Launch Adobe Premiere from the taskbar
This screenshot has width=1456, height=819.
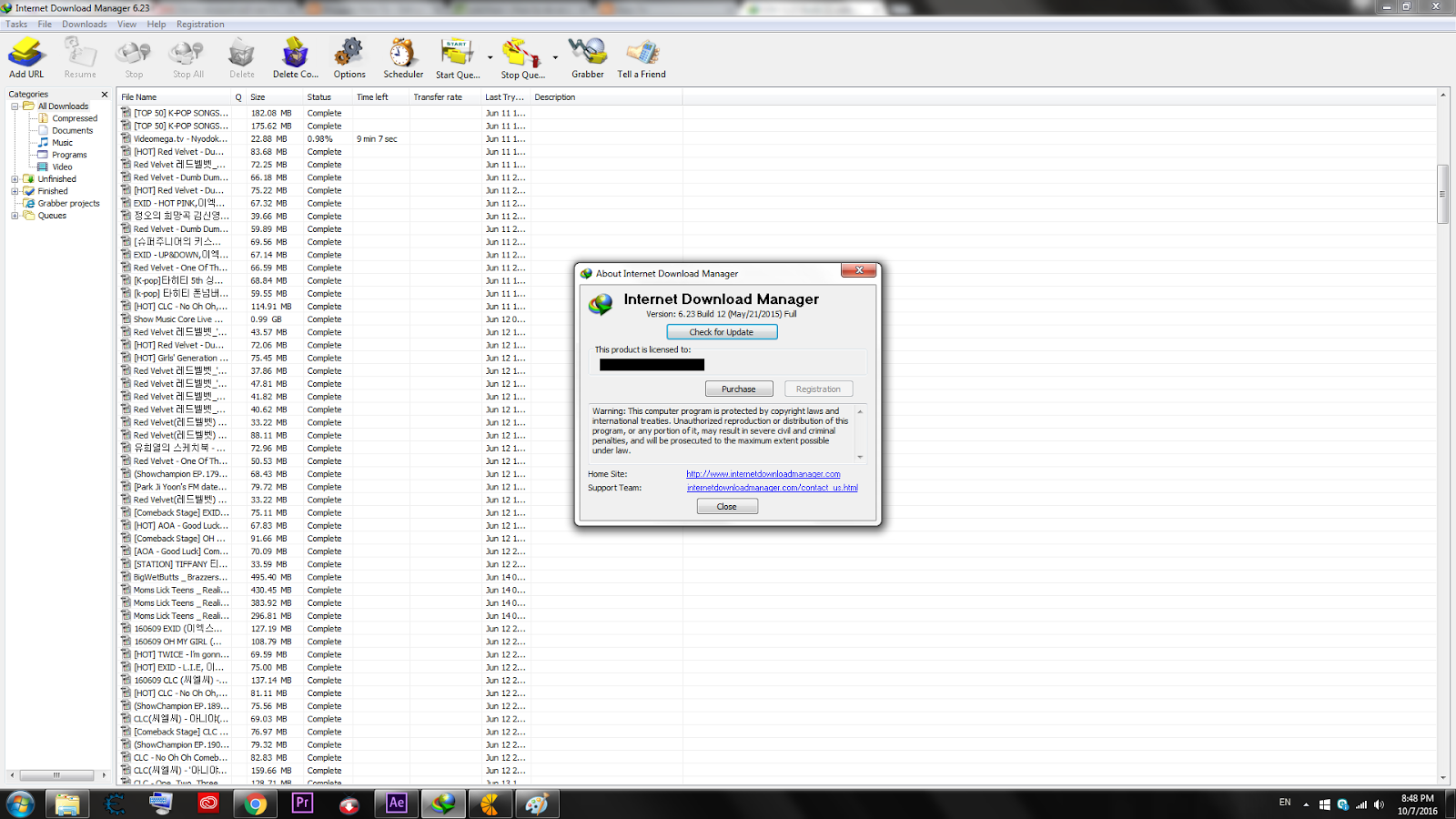(x=301, y=804)
